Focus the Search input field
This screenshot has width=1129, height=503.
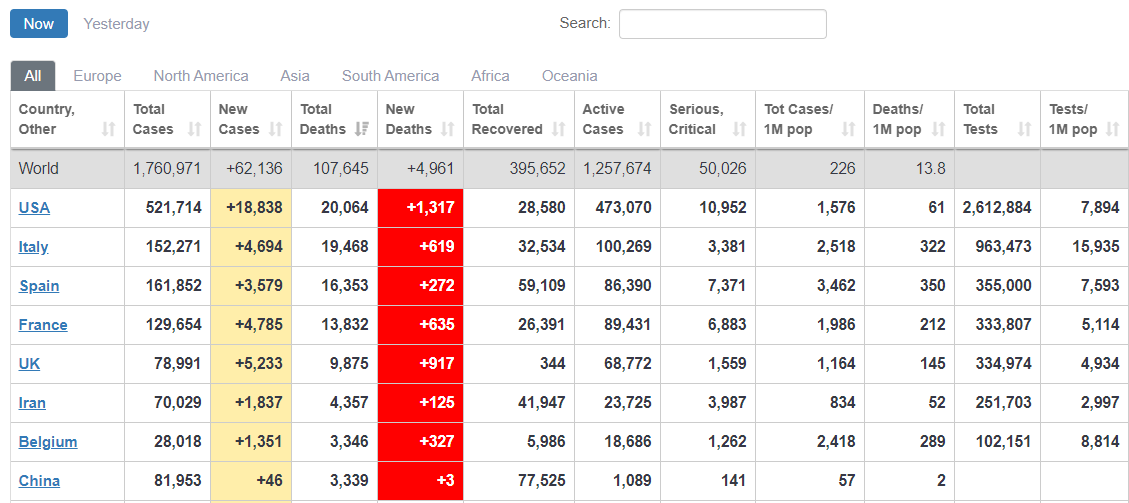pyautogui.click(x=722, y=24)
